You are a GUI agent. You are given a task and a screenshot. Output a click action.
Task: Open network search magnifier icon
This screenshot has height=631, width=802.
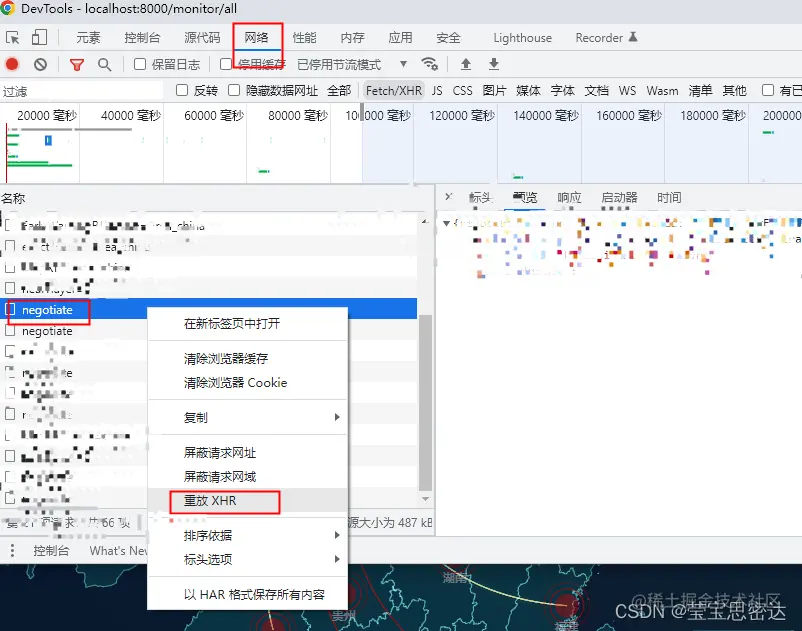pyautogui.click(x=104, y=64)
